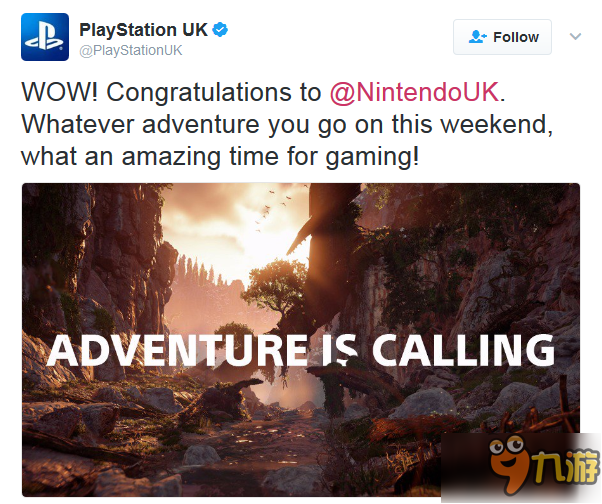Open the @NintendoUK mention link

[x=414, y=93]
